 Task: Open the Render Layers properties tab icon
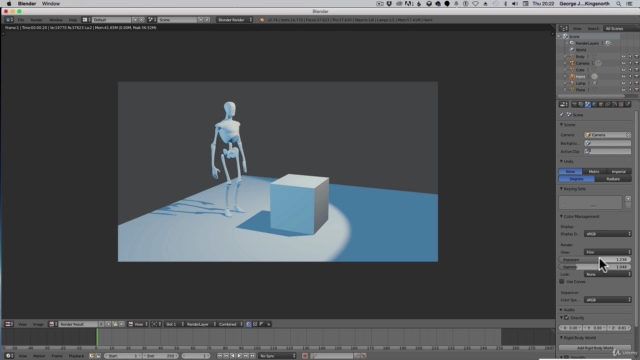(581, 104)
